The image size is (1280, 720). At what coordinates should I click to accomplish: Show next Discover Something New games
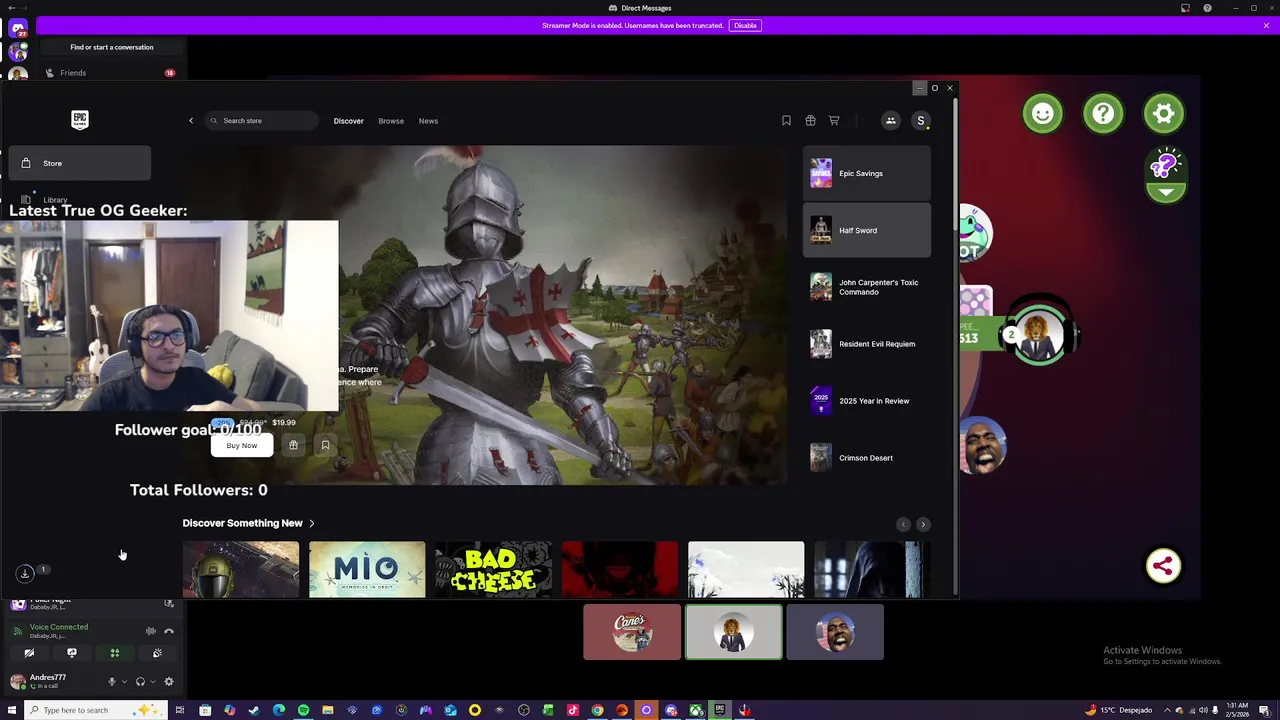pyautogui.click(x=923, y=524)
